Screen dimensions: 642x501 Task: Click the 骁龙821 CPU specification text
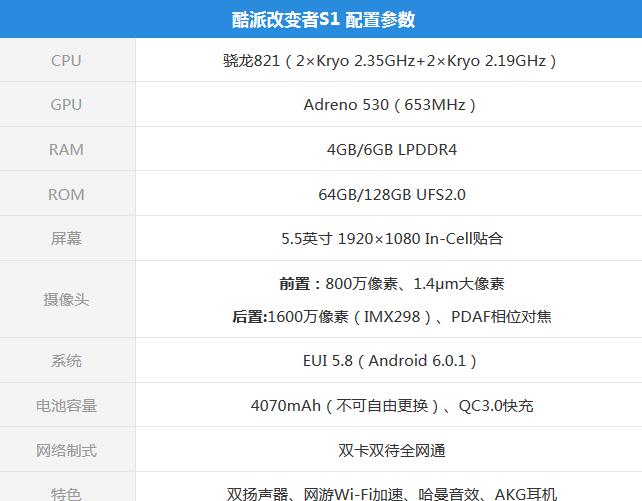(x=389, y=61)
